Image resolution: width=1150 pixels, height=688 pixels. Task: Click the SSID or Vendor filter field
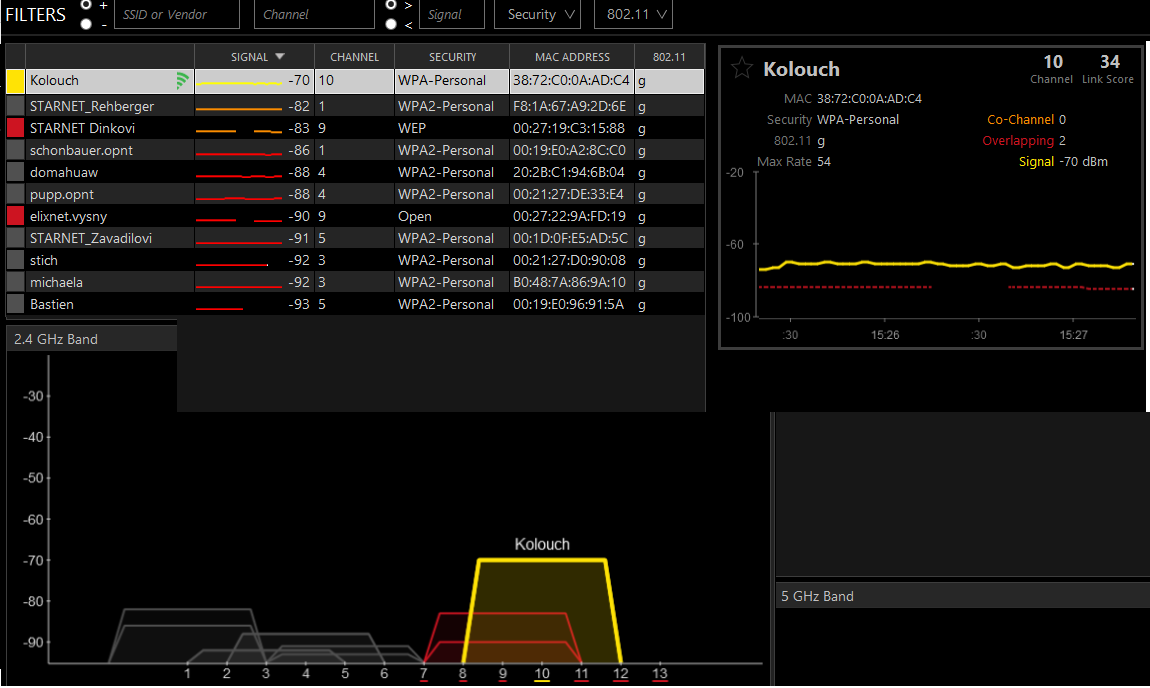[176, 14]
